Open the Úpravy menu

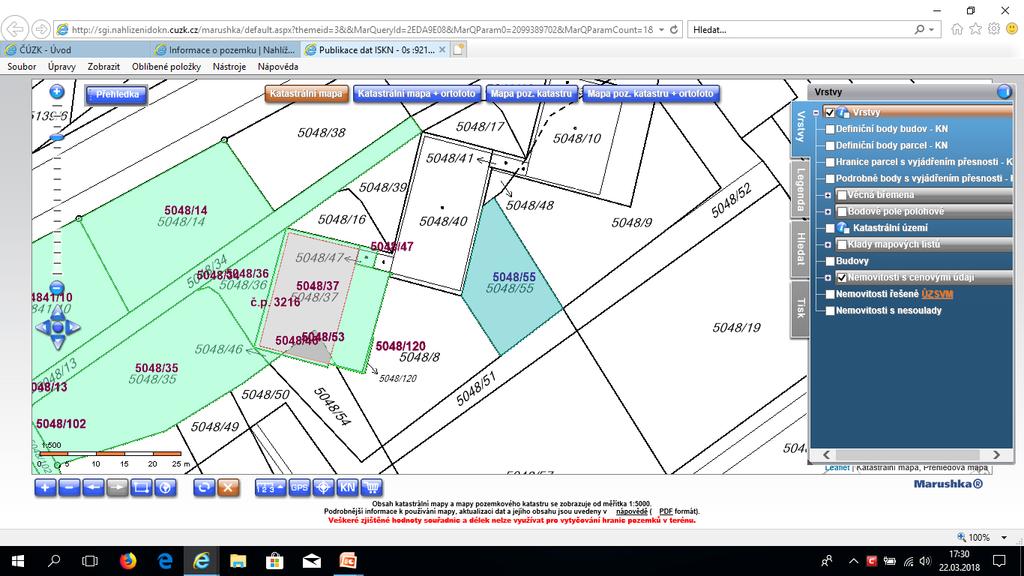(x=61, y=67)
